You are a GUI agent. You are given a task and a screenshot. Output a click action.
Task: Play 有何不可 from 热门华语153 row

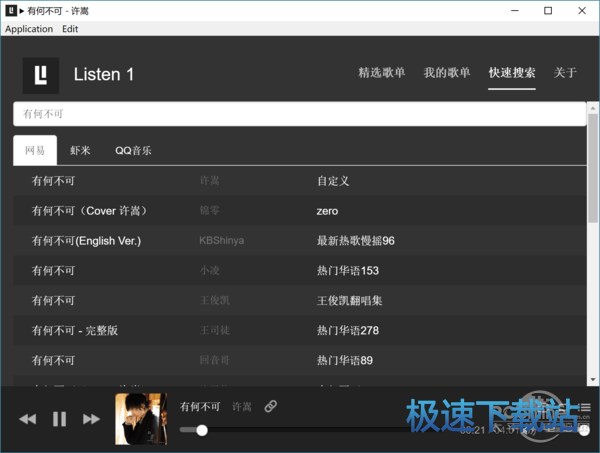(x=53, y=270)
